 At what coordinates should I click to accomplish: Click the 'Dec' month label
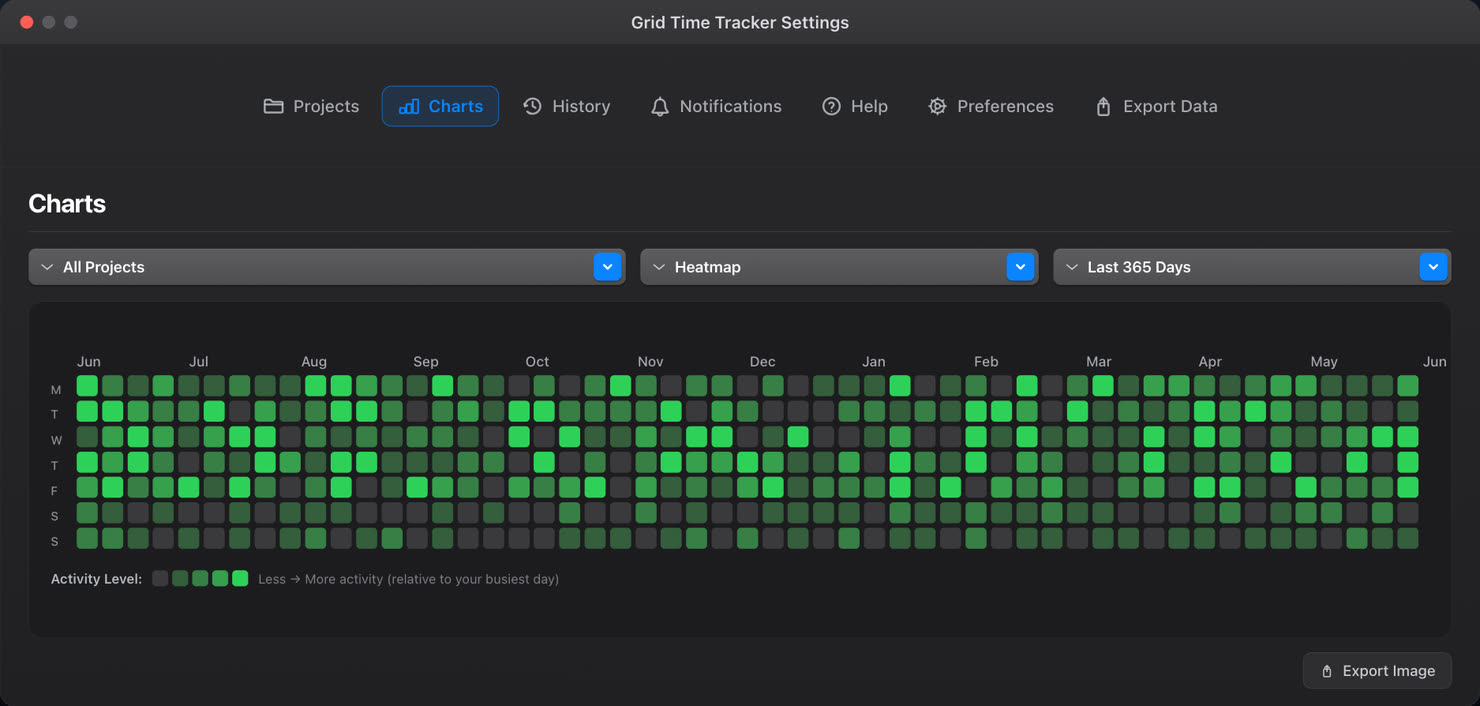pos(762,361)
